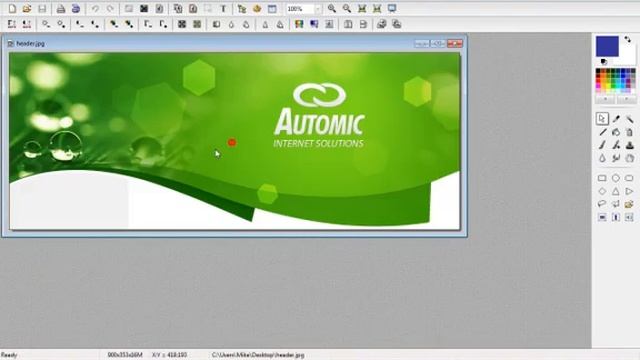
Task: Select the Blur drop tool
Action: (602, 158)
